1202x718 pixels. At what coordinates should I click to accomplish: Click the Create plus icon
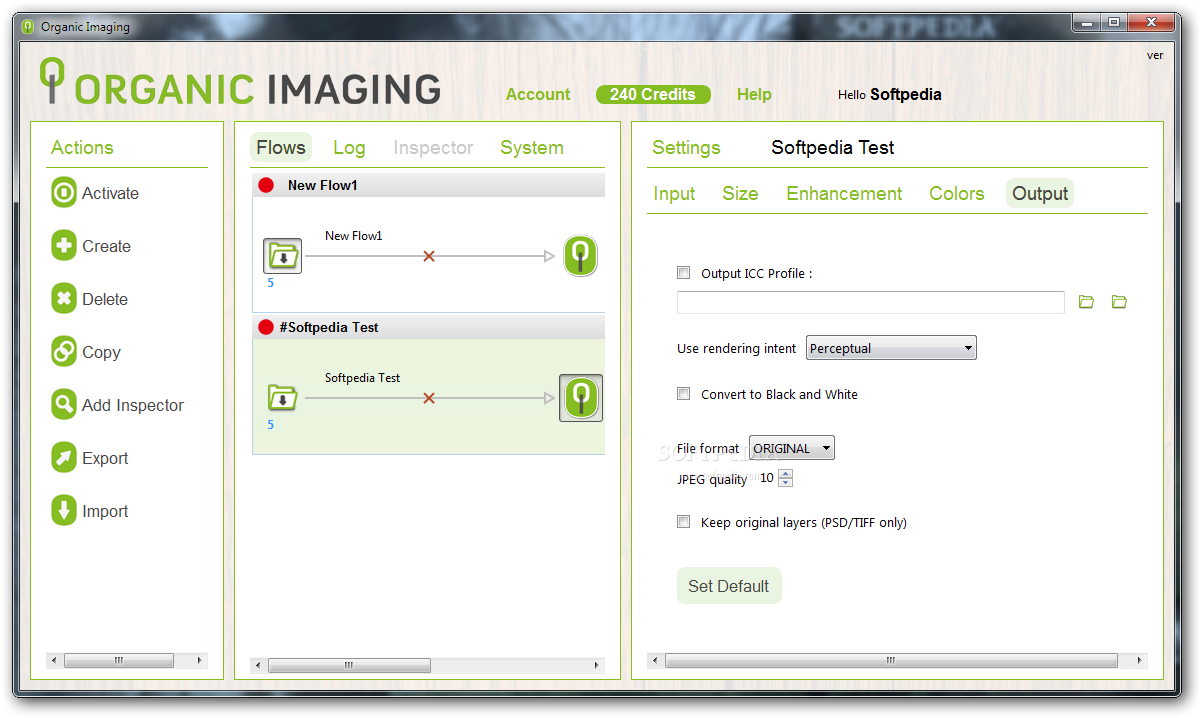64,246
